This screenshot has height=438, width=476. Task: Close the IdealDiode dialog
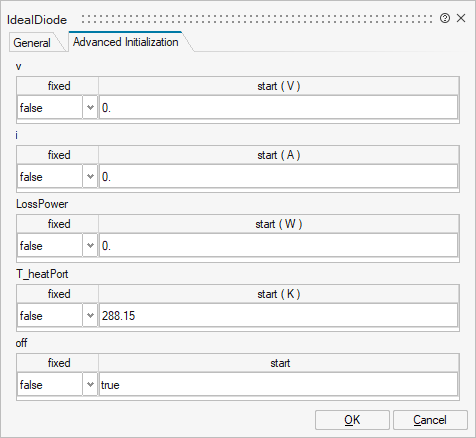461,18
